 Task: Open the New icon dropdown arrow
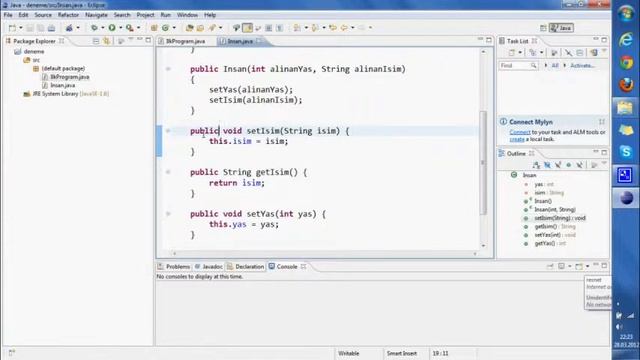click(x=21, y=28)
